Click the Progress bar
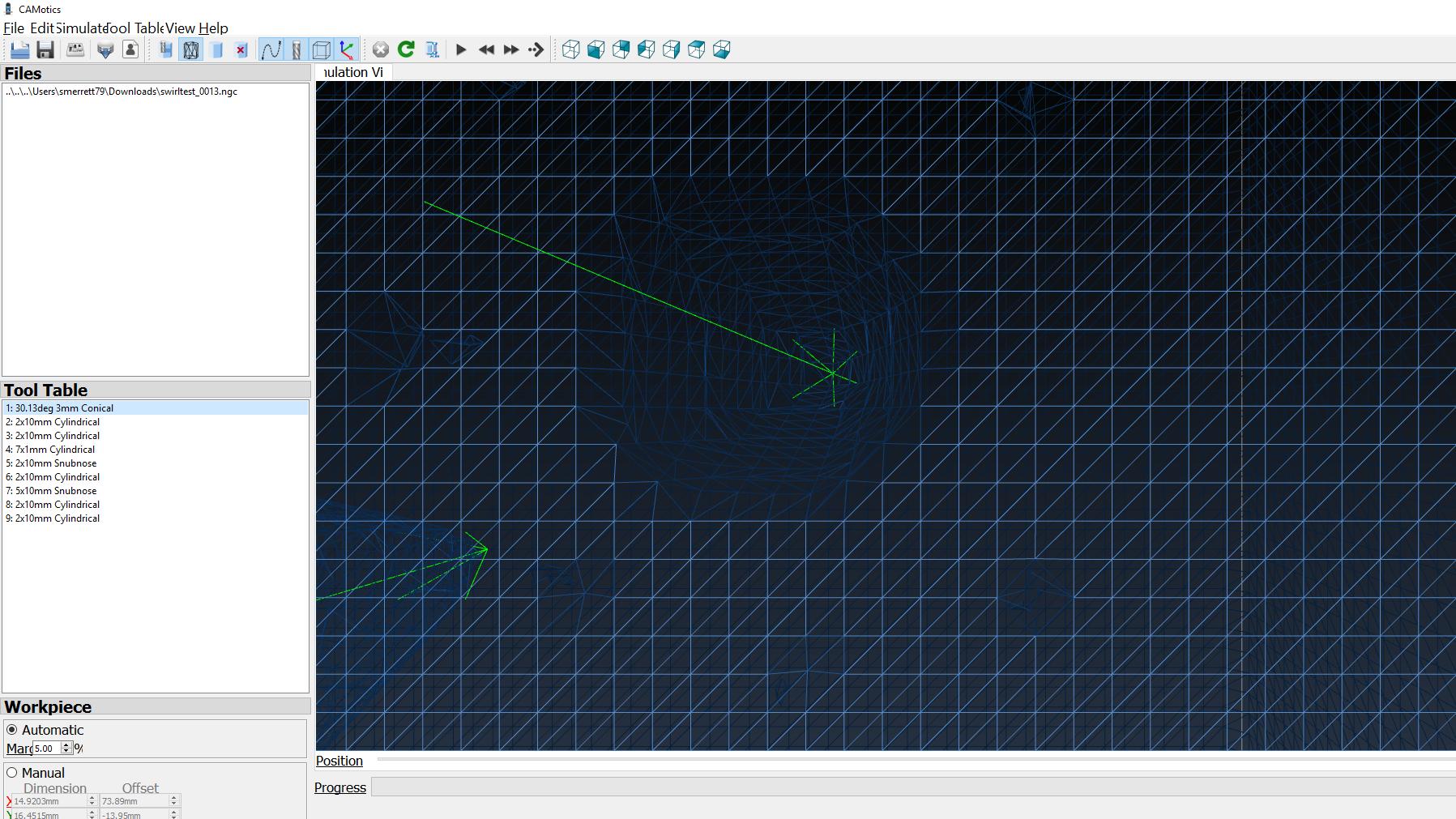This screenshot has height=819, width=1456. click(914, 787)
